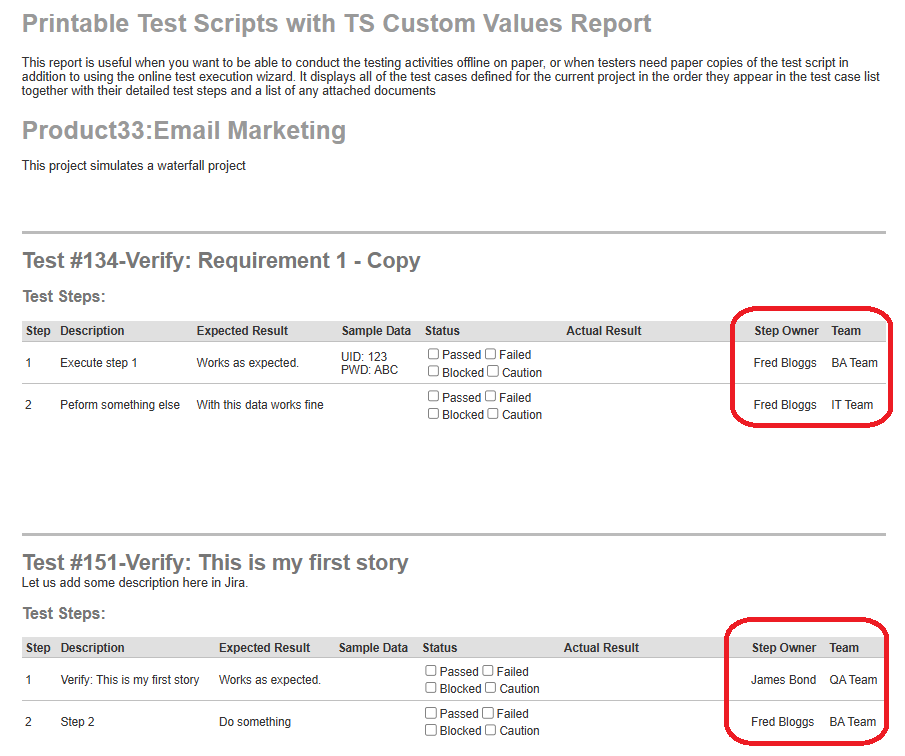Image resolution: width=905 pixels, height=756 pixels.
Task: Click the Product33:Email Marketing project title
Action: pos(184,131)
